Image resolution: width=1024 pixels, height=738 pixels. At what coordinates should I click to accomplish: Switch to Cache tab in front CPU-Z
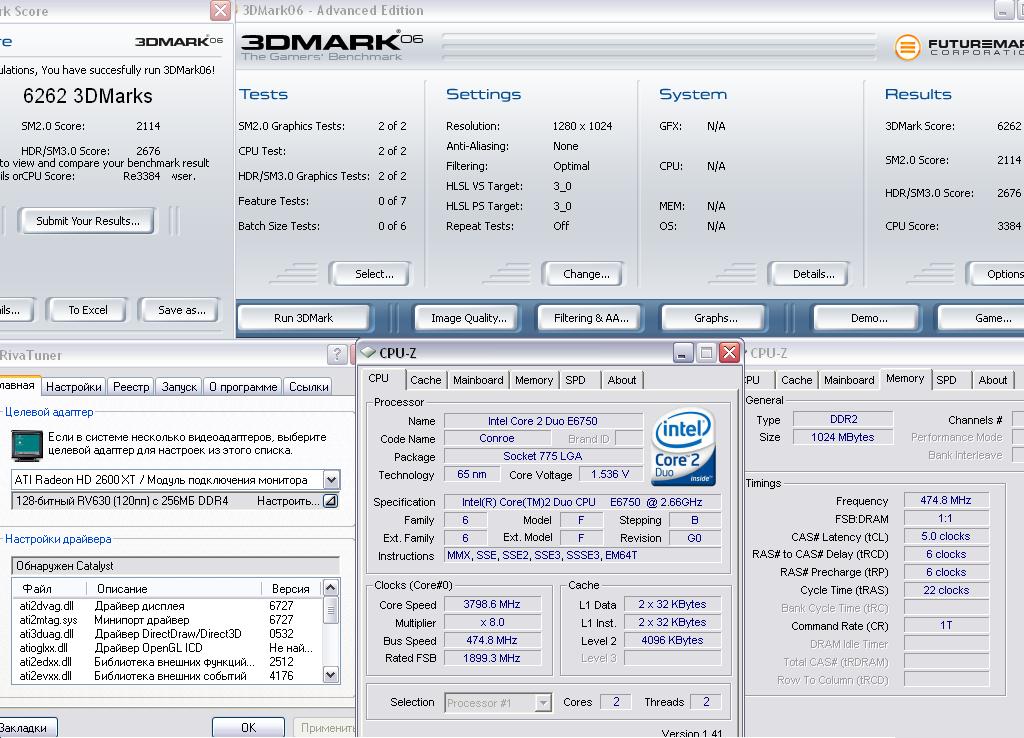(x=426, y=380)
